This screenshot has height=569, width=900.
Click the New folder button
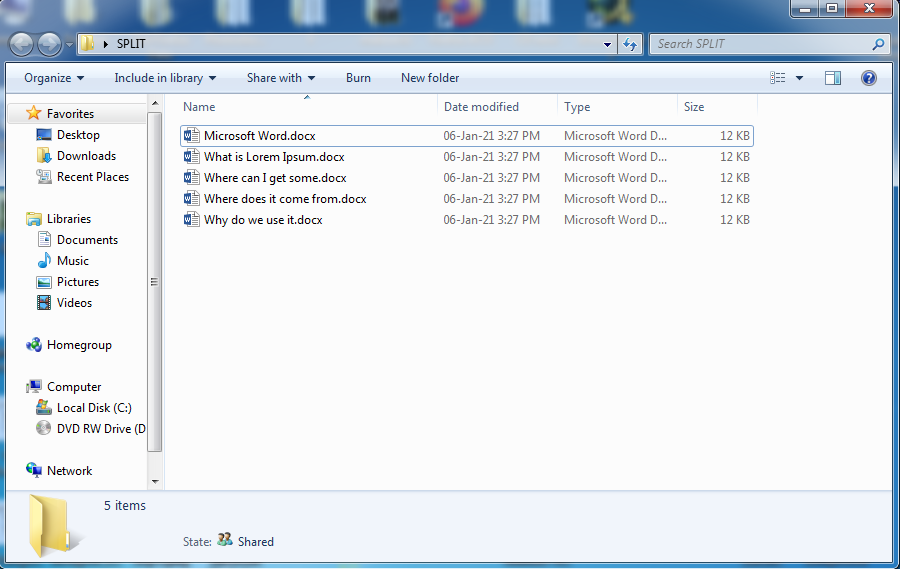tap(430, 78)
